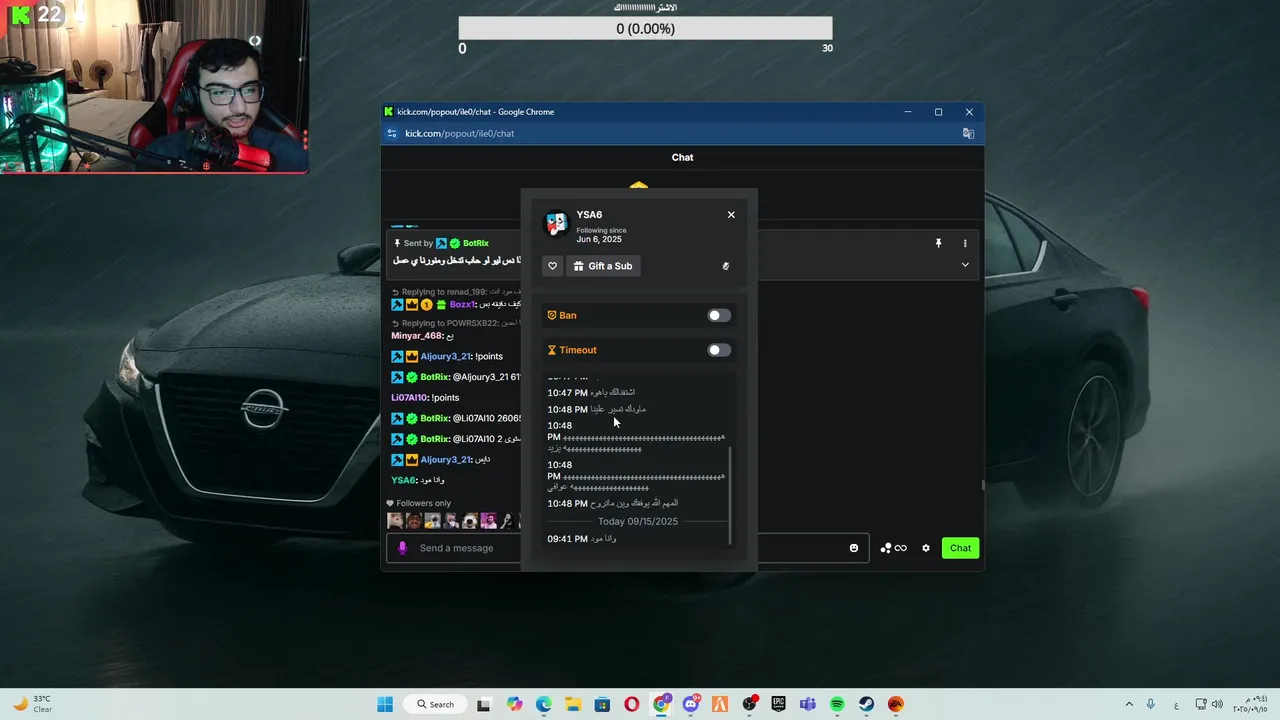The width and height of the screenshot is (1280, 720).
Task: Enable the Timeout toggle
Action: pos(719,350)
